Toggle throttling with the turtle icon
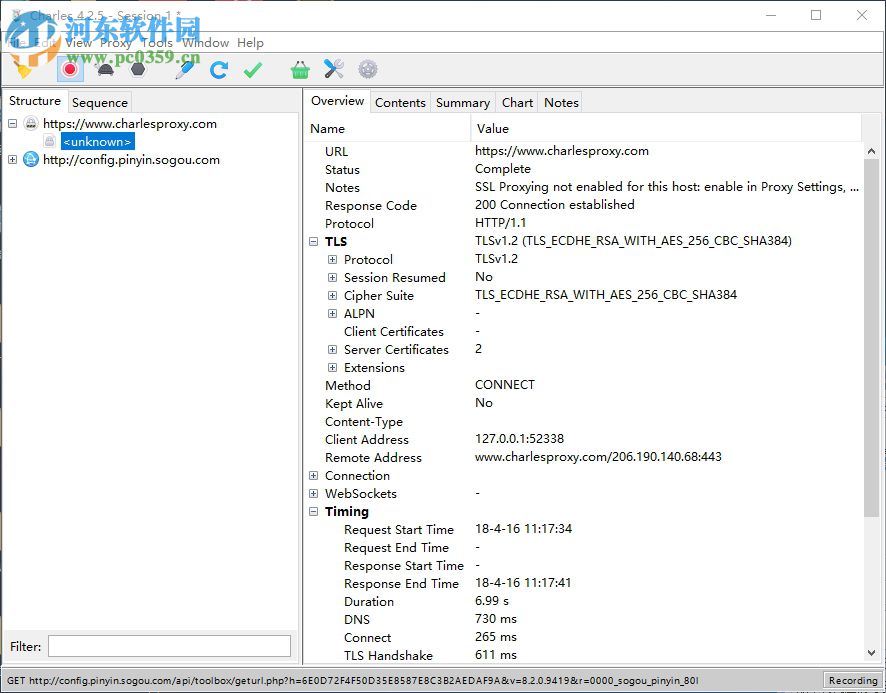This screenshot has height=693, width=886. pos(104,69)
